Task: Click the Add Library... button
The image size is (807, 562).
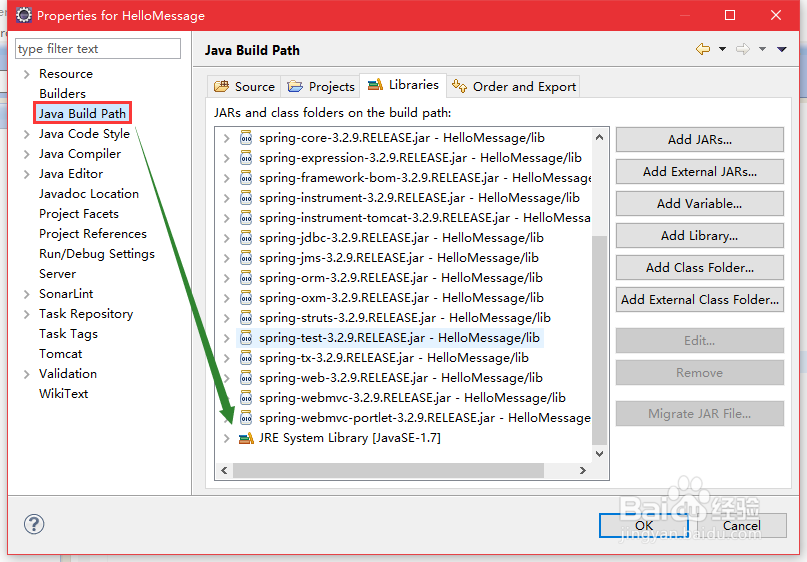Action: click(699, 235)
